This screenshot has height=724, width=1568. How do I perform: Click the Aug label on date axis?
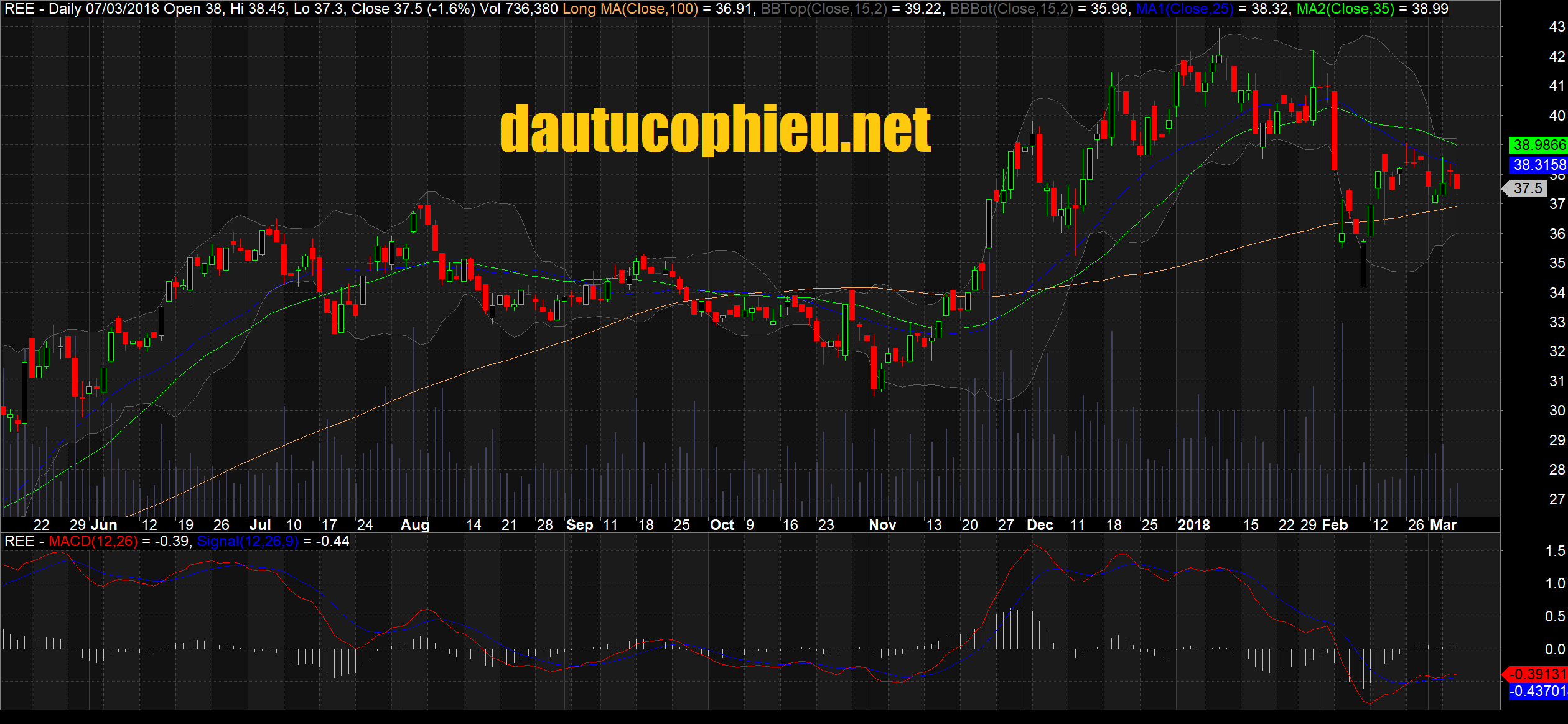click(x=415, y=525)
